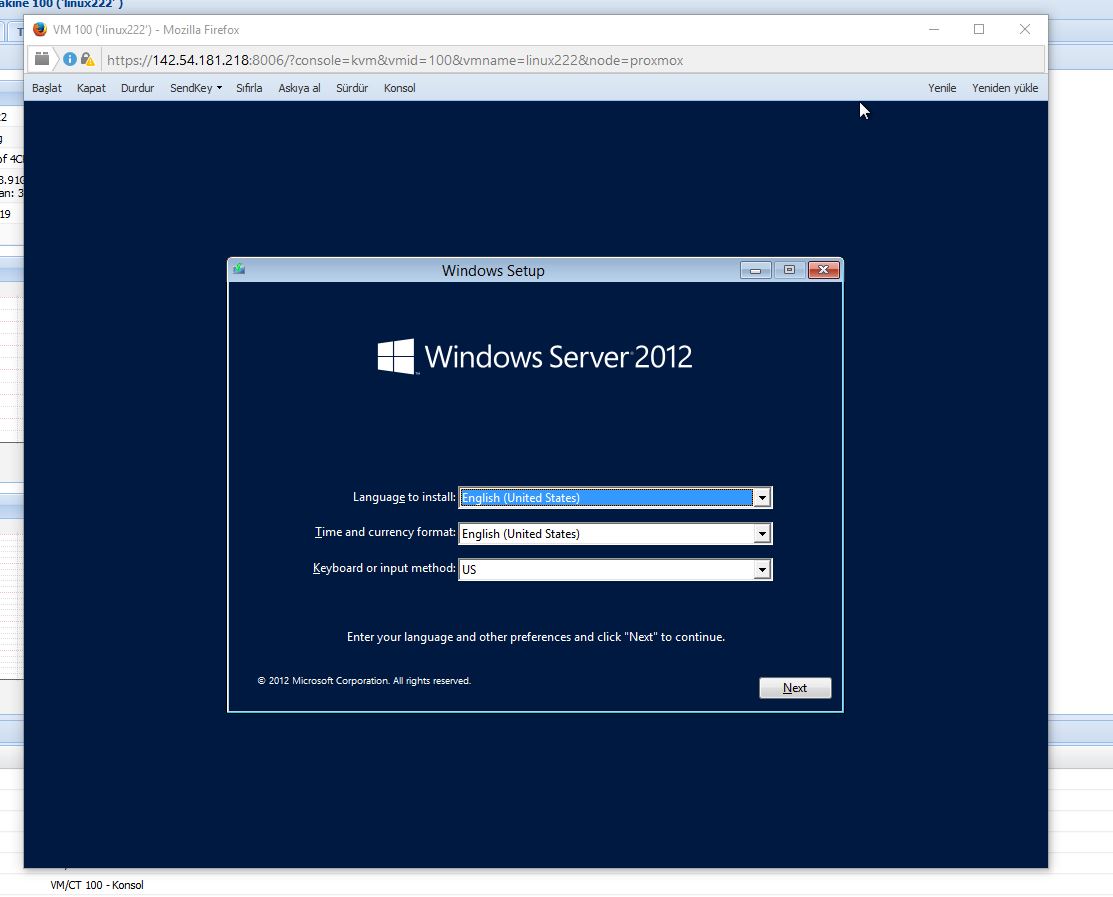
Task: Click the insecure connection padlock warning icon
Action: click(x=87, y=59)
